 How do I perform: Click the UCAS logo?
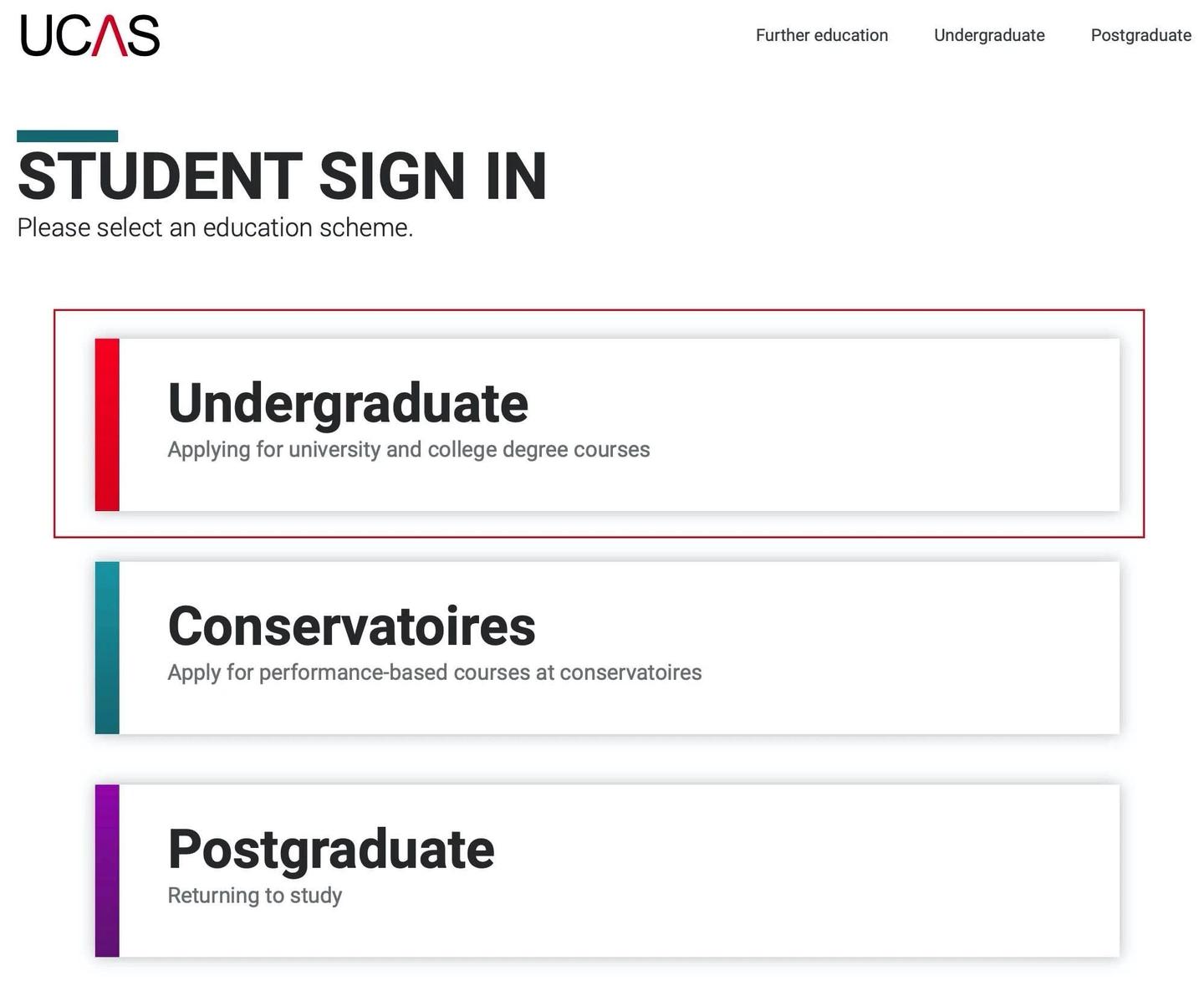(89, 36)
